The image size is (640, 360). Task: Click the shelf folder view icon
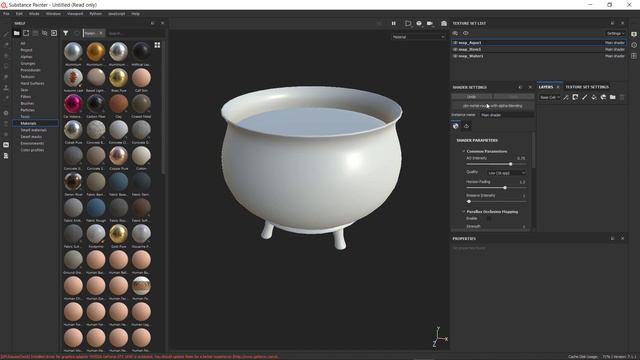[x=17, y=33]
